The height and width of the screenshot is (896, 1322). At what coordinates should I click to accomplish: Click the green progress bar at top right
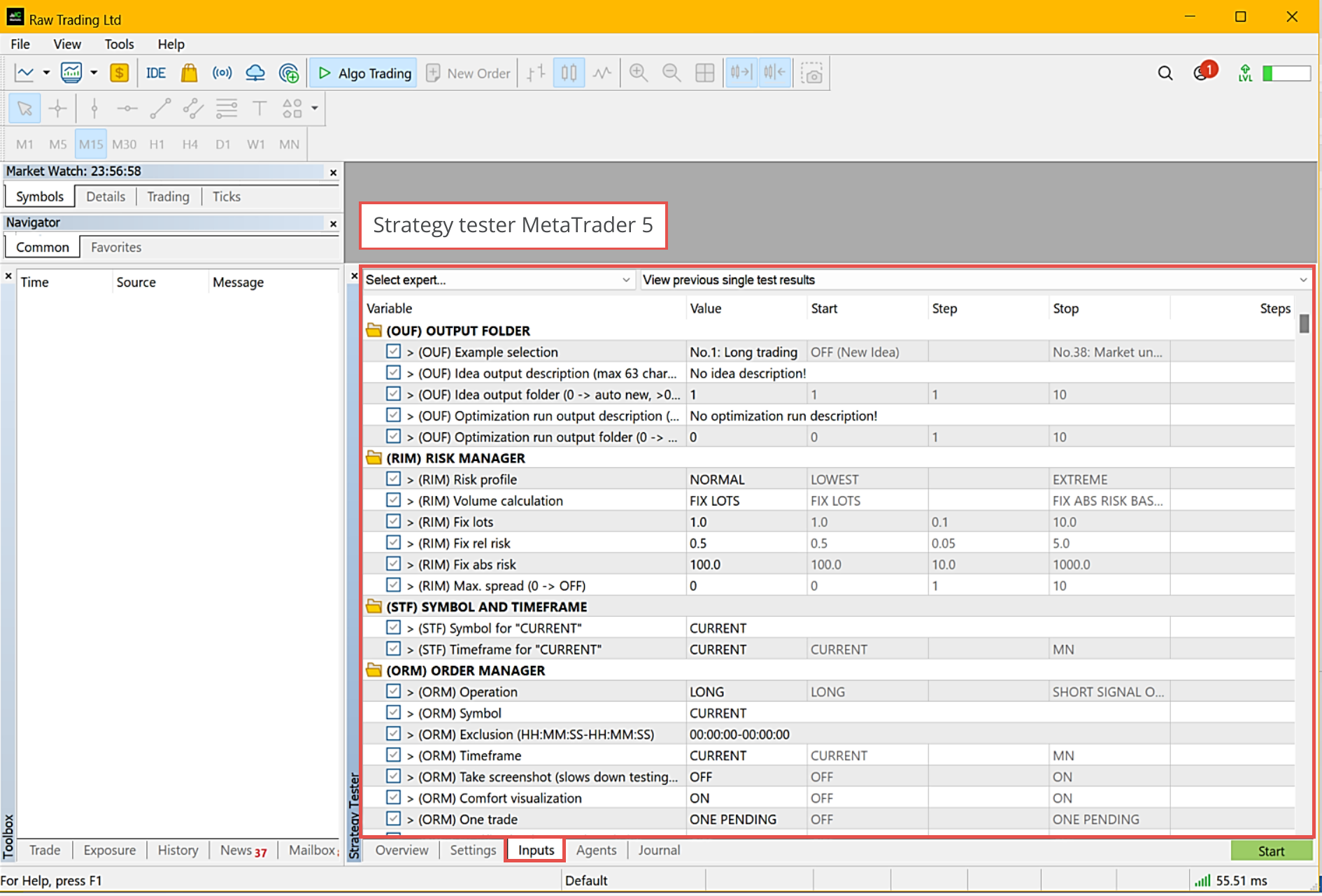click(x=1286, y=73)
